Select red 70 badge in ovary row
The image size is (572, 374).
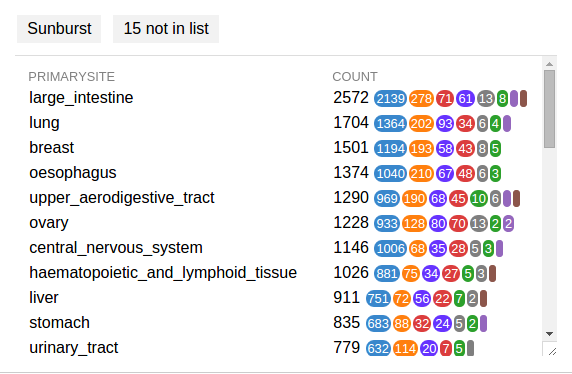pos(459,224)
